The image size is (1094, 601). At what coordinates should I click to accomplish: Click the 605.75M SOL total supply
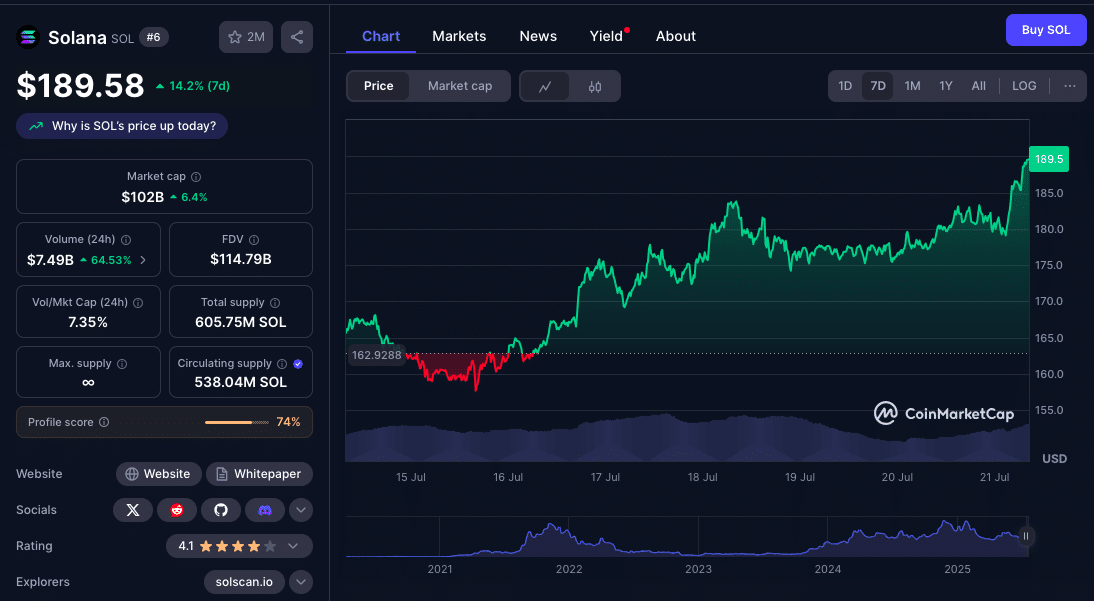click(x=241, y=322)
